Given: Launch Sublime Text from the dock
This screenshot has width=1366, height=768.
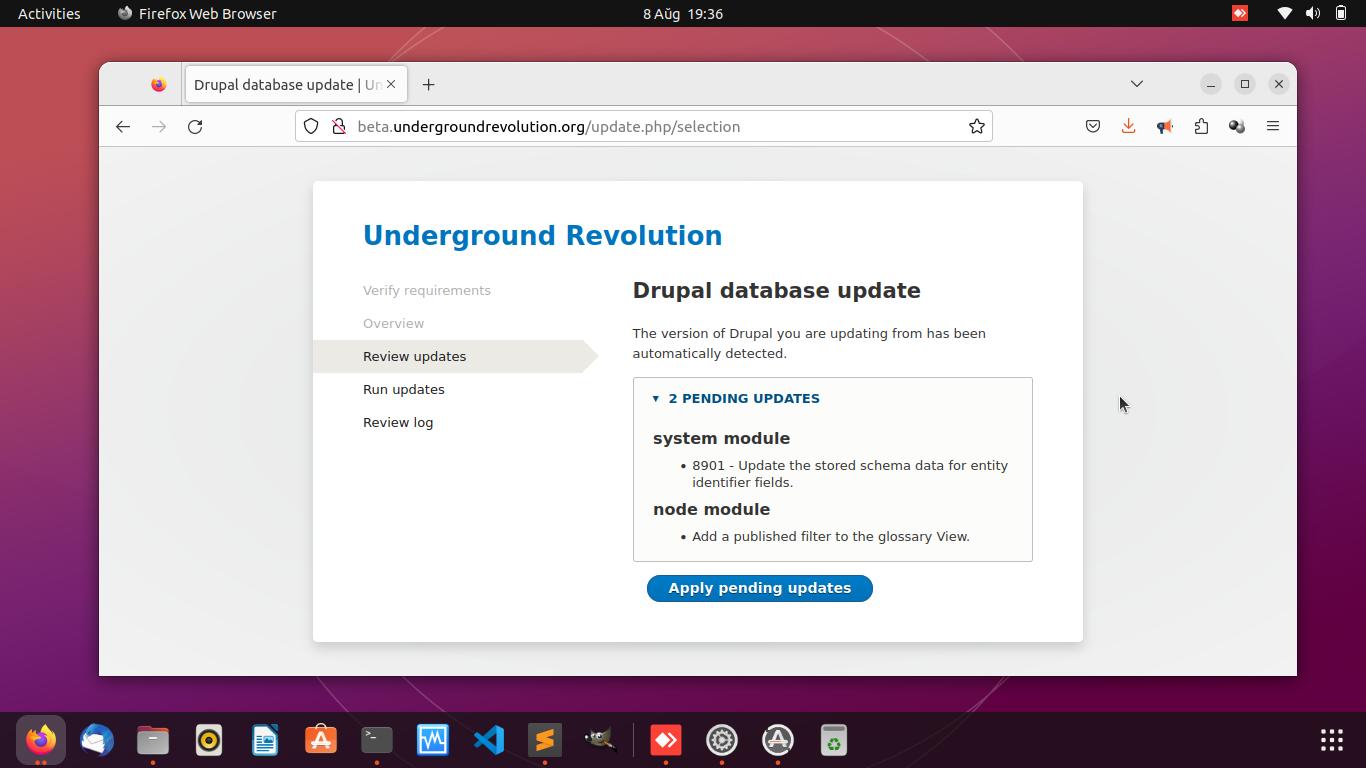Looking at the screenshot, I should pyautogui.click(x=545, y=740).
